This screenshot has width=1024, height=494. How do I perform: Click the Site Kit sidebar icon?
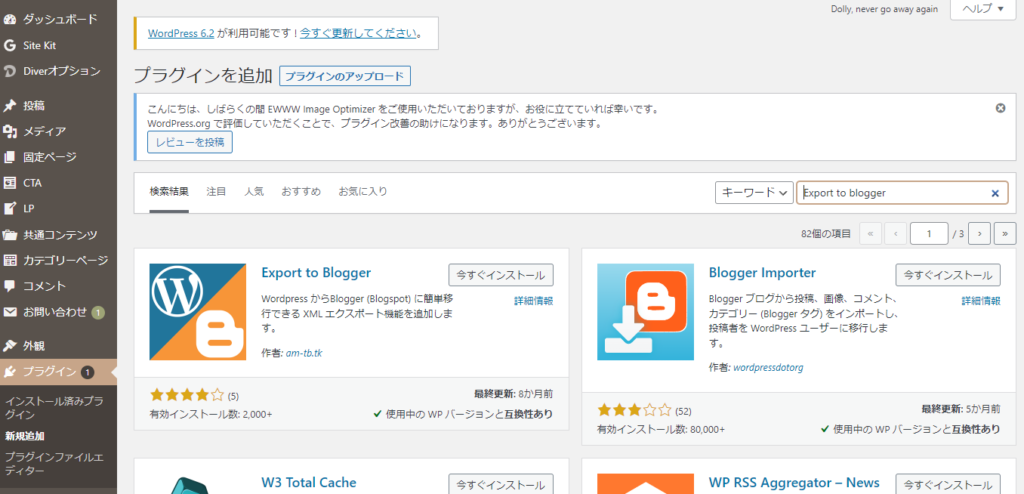(10, 45)
